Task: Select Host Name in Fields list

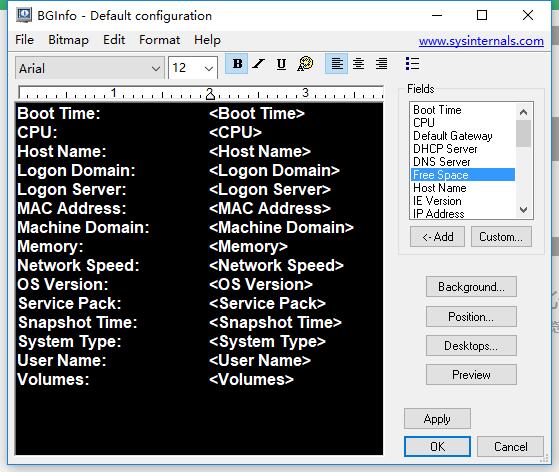Action: [463, 188]
